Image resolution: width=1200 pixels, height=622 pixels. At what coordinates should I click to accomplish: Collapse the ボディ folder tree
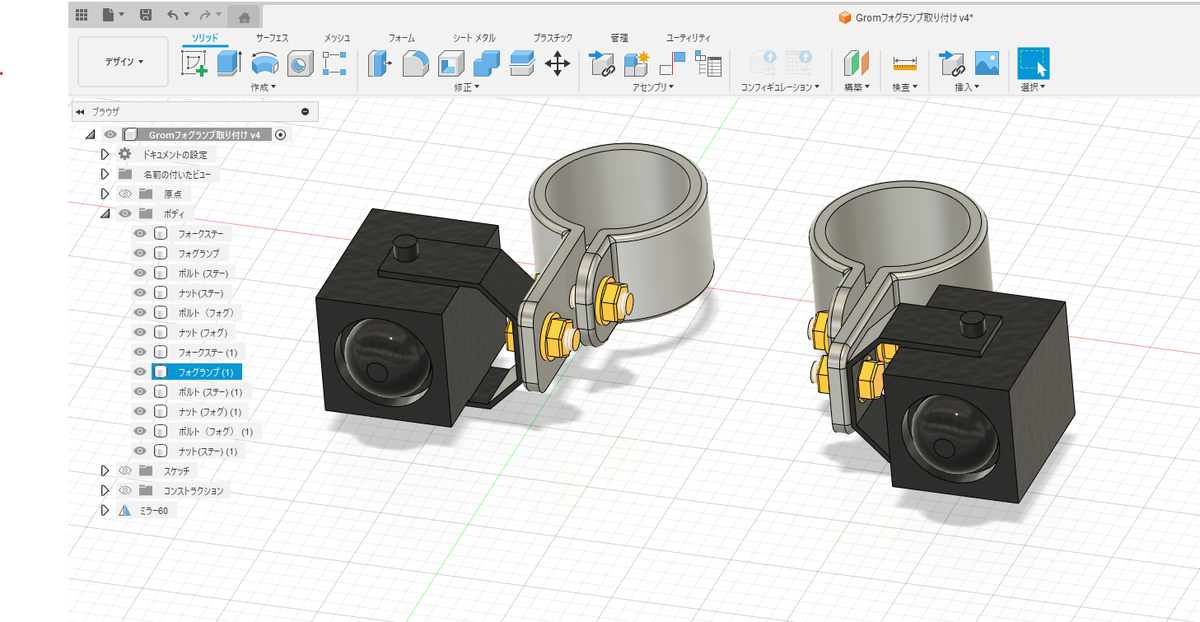[x=105, y=213]
